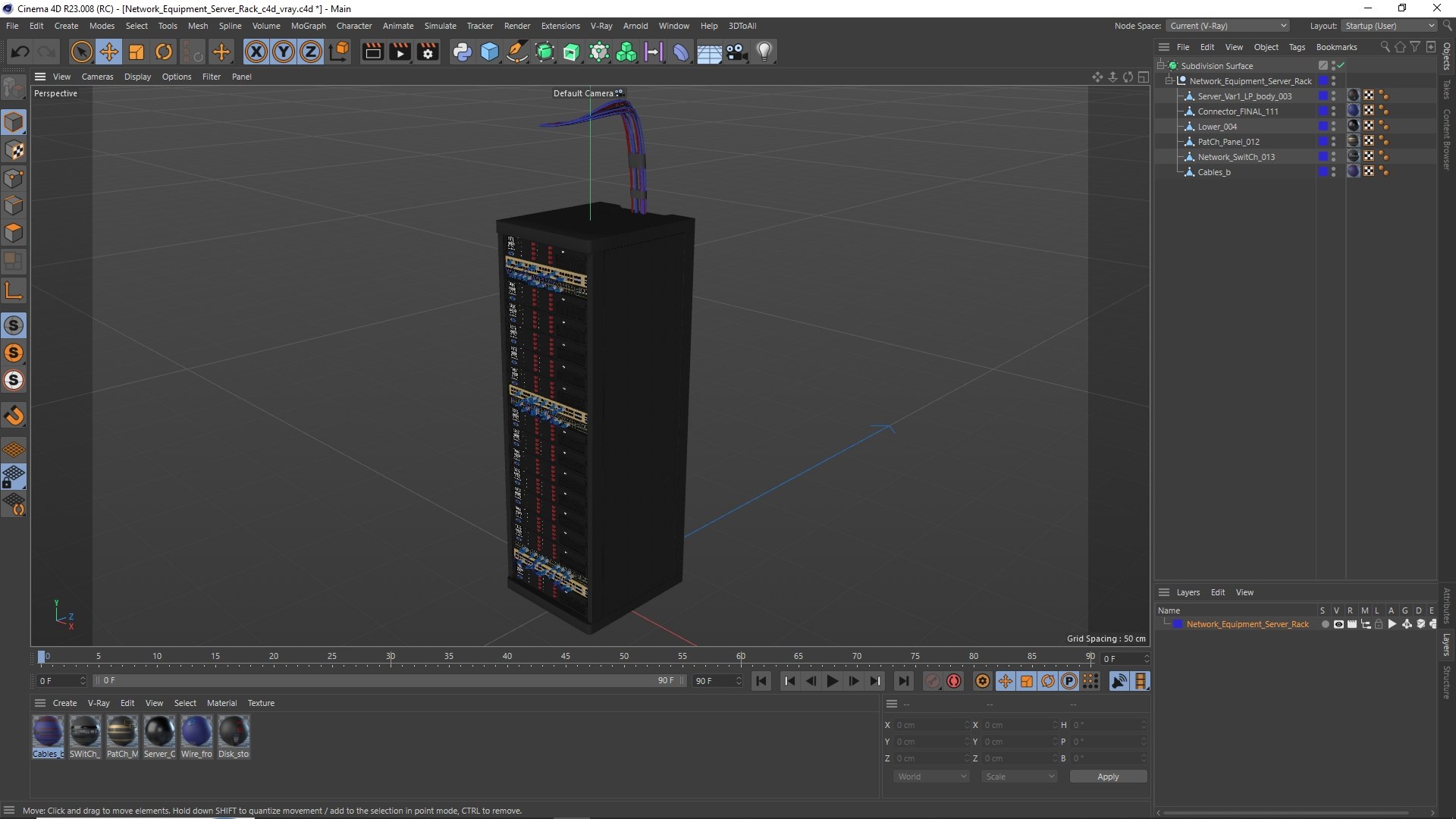Toggle Y-axis lock
1456x819 pixels.
coord(284,52)
